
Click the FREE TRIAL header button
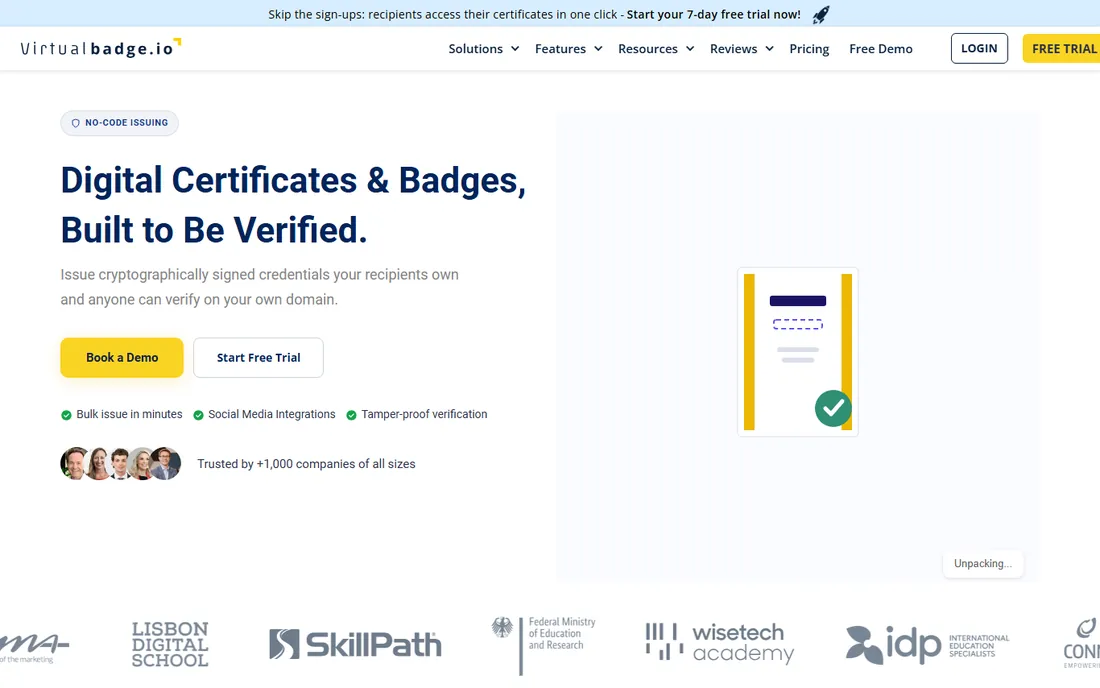click(x=1062, y=48)
